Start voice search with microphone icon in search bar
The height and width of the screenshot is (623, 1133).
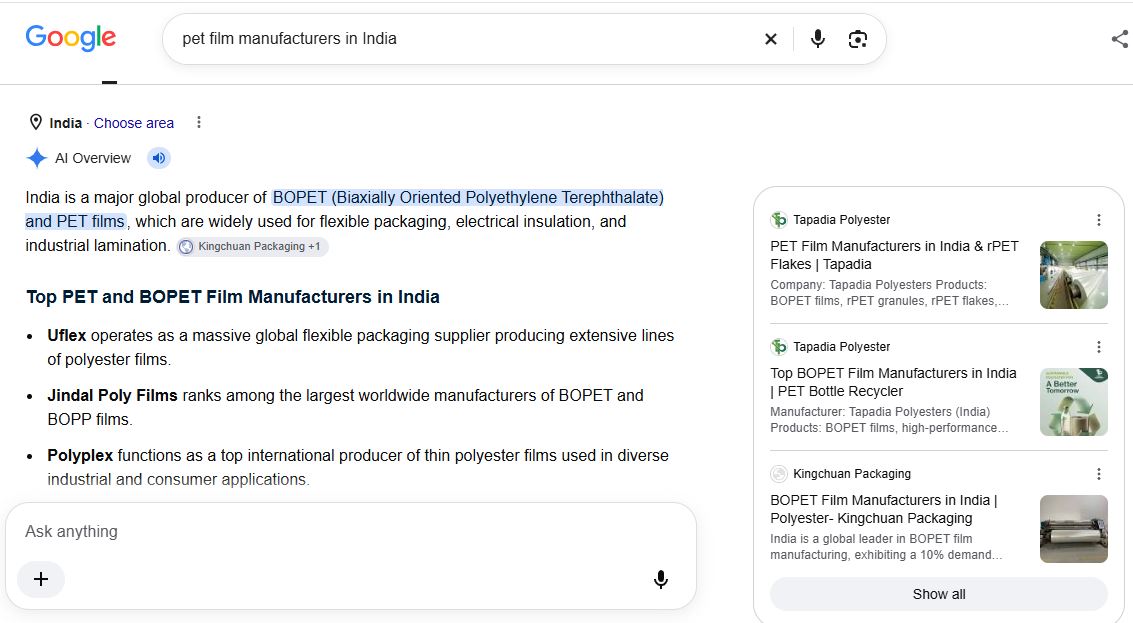[x=817, y=39]
